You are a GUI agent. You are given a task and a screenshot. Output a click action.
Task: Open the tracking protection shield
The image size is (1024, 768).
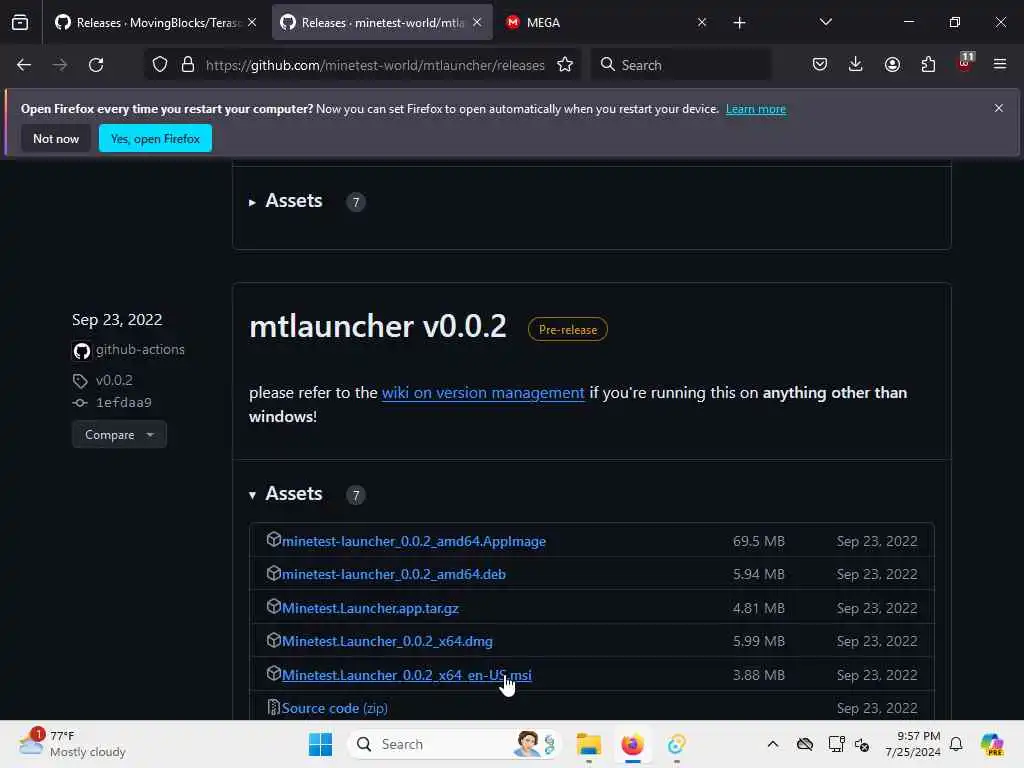[160, 65]
